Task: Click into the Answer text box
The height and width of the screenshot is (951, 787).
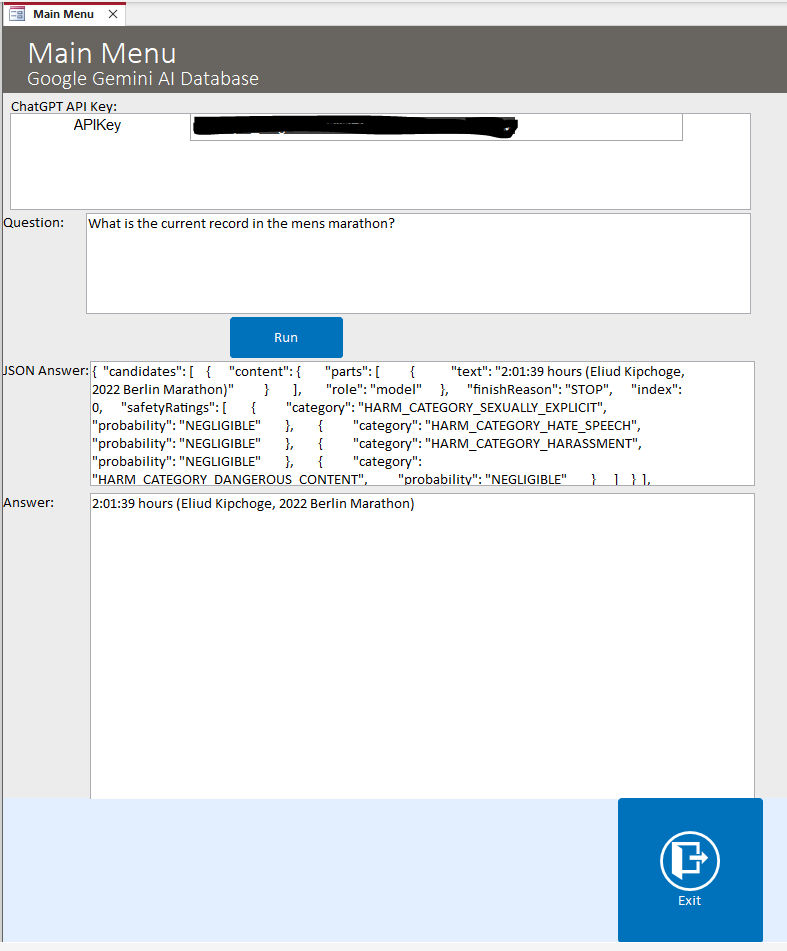Action: [423, 646]
